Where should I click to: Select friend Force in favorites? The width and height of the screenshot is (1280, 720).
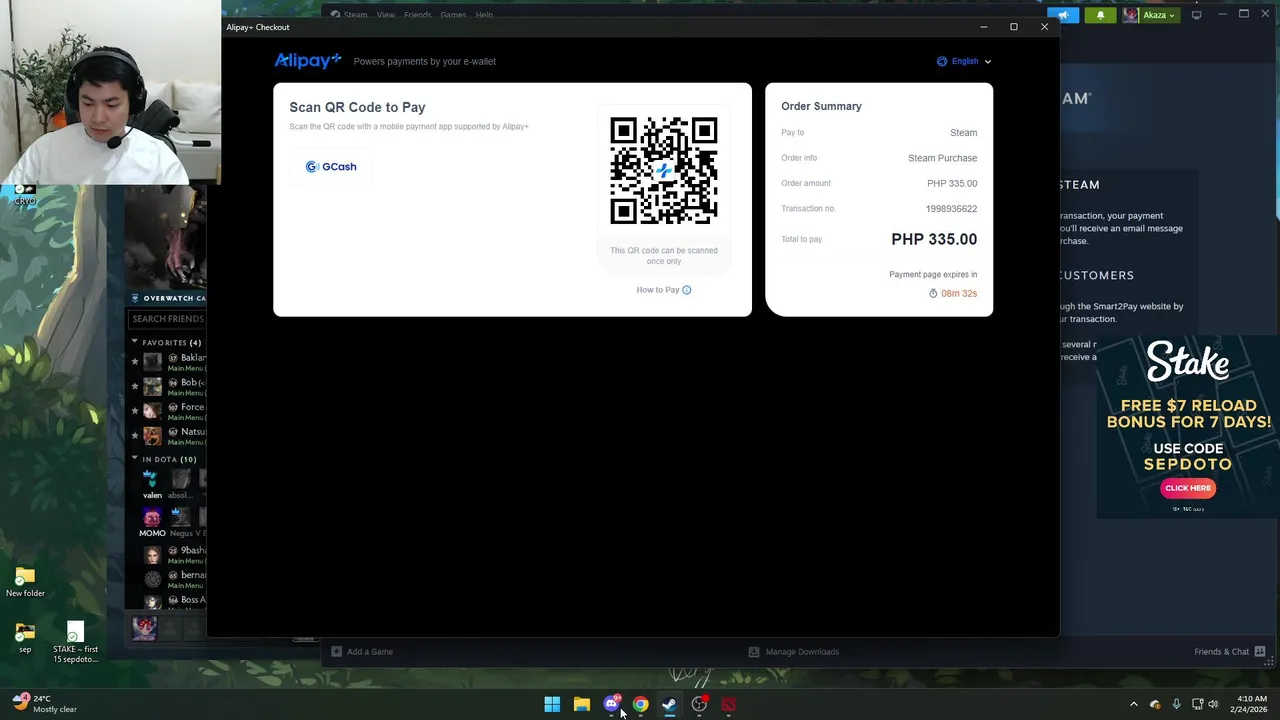175,411
